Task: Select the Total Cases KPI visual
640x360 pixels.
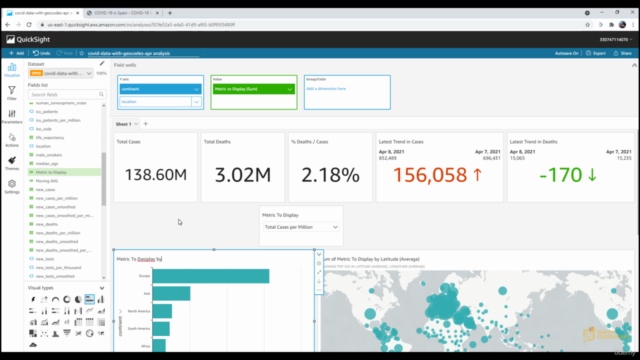Action: [156, 167]
